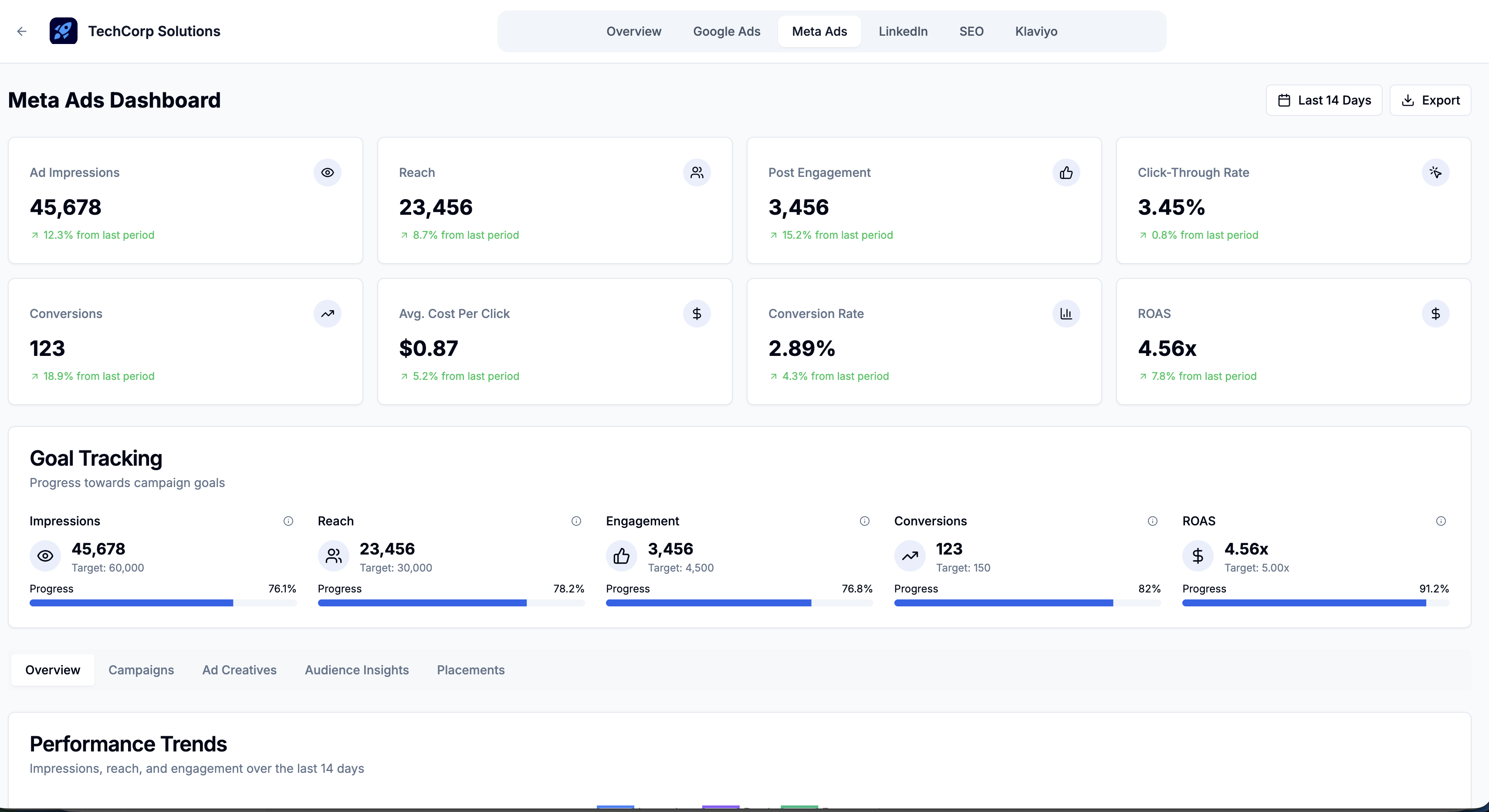The width and height of the screenshot is (1489, 812).
Task: Open the info tooltip next to ROAS goal
Action: pos(1441,521)
